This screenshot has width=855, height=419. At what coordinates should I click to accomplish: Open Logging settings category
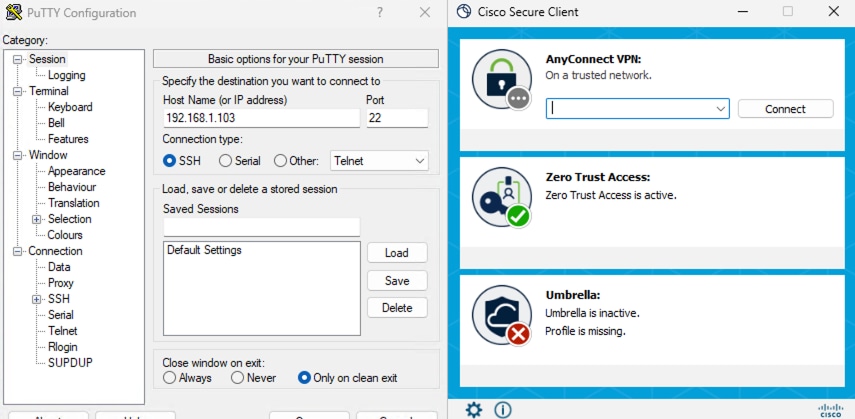[x=67, y=75]
